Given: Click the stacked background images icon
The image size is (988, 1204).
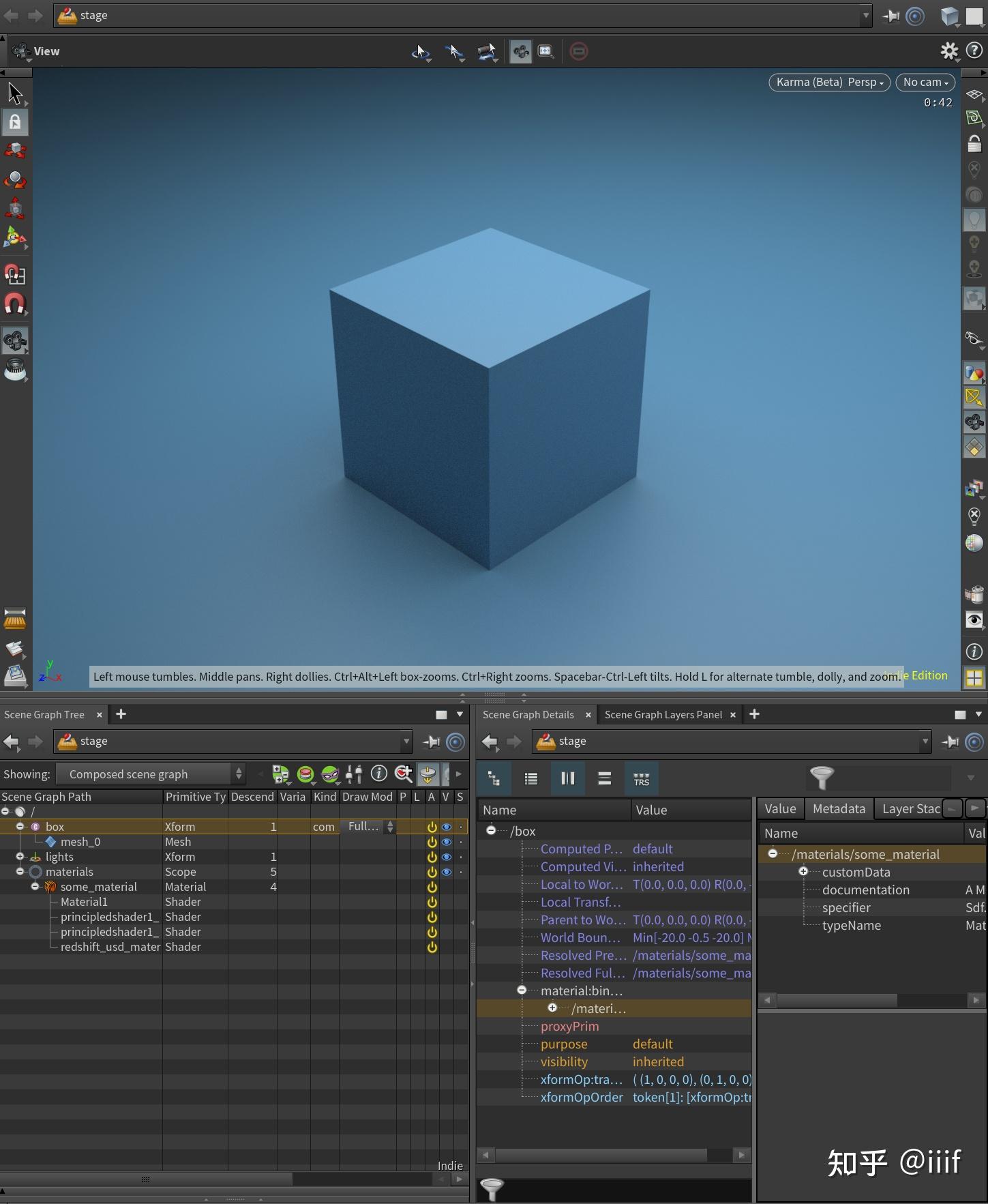Looking at the screenshot, I should pyautogui.click(x=974, y=488).
